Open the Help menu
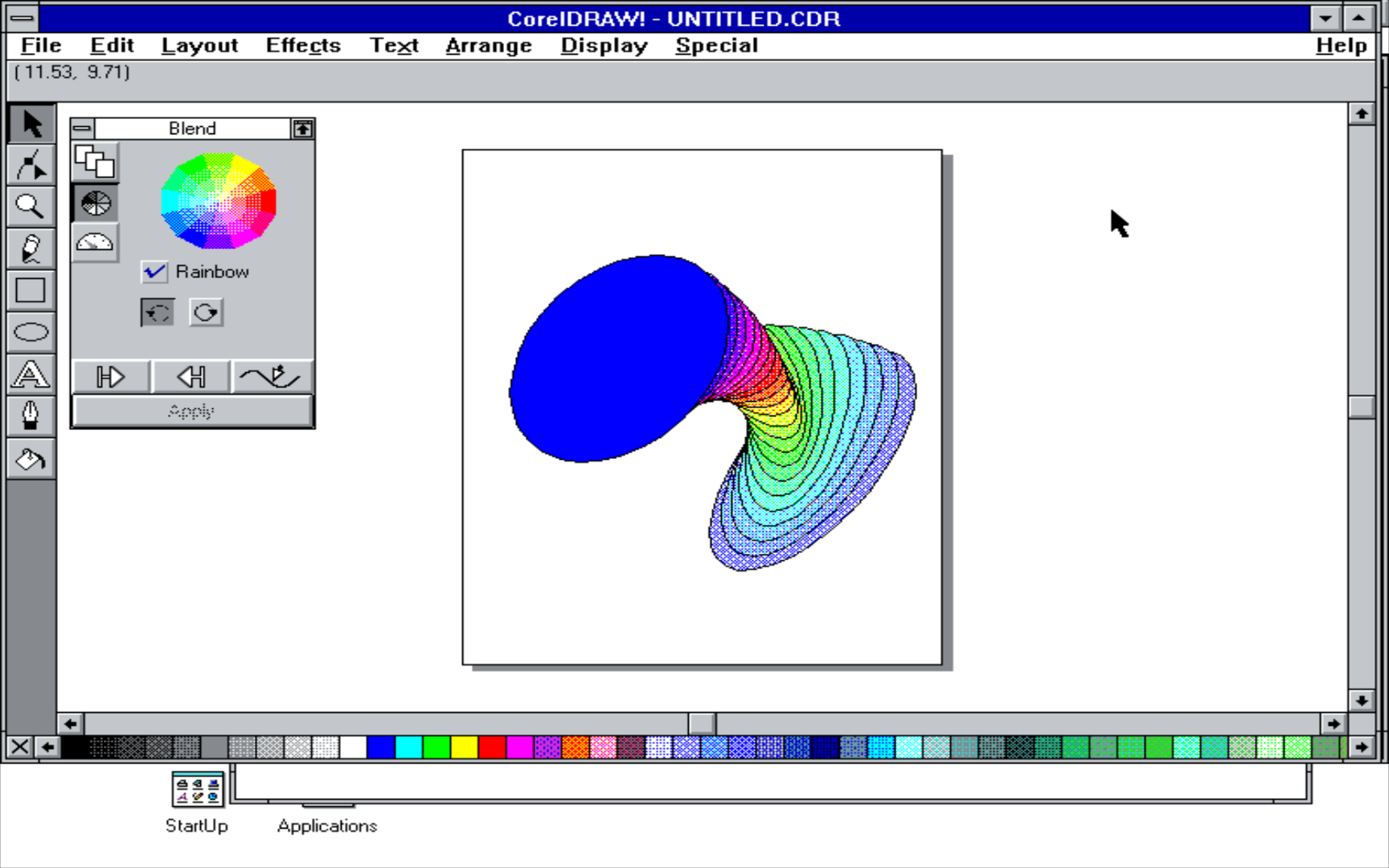The height and width of the screenshot is (868, 1389). pos(1341,45)
